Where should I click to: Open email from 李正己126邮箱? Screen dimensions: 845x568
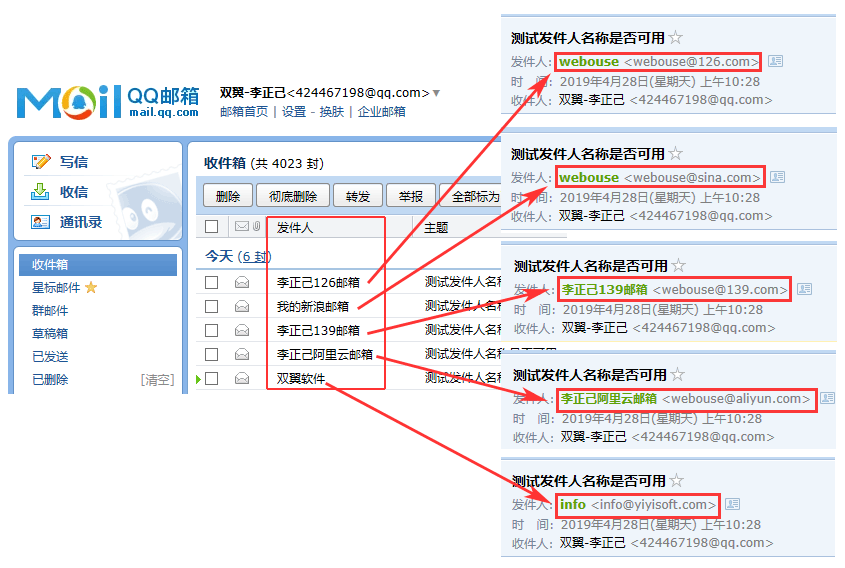(318, 282)
